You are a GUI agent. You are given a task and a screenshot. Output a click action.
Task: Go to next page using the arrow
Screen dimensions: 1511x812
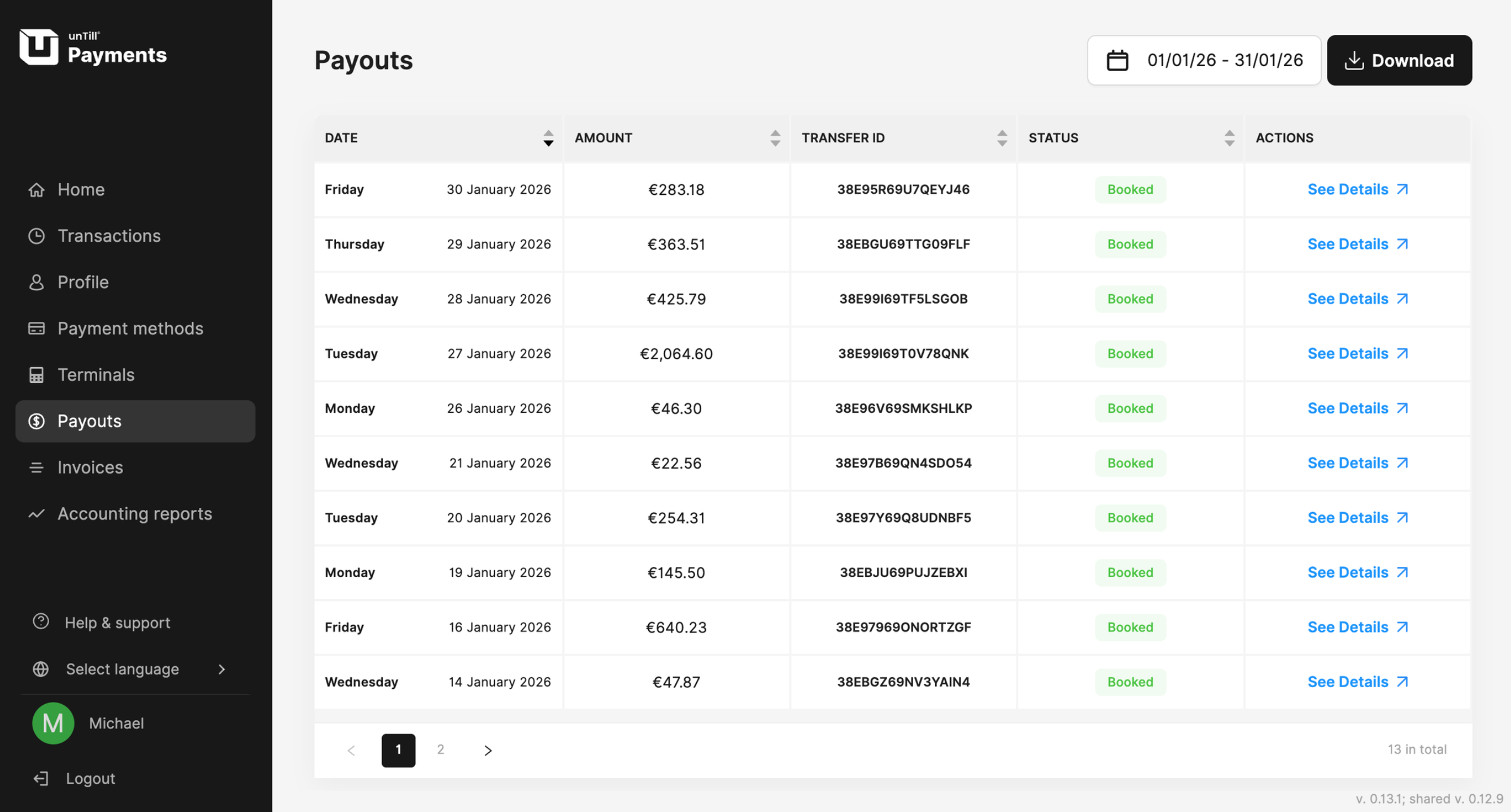487,750
